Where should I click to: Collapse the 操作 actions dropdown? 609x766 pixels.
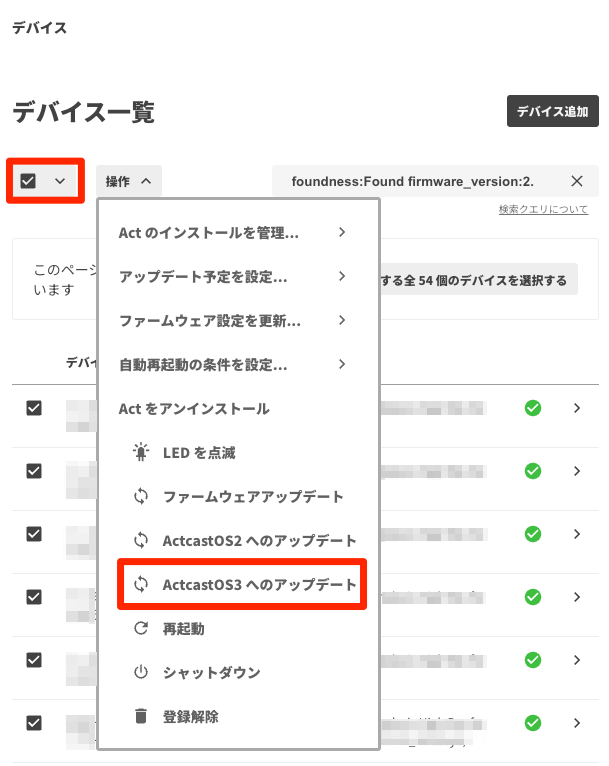coord(129,181)
